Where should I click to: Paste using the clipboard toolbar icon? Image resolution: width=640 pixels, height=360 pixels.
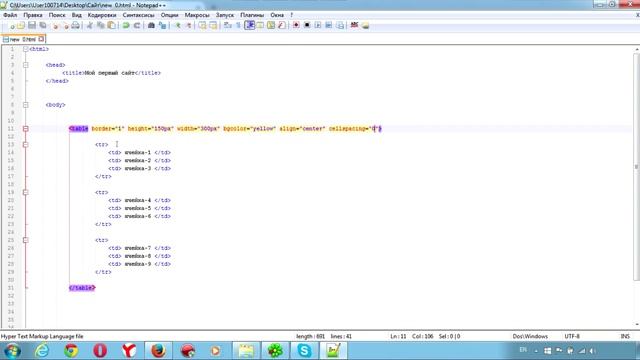(x=111, y=26)
